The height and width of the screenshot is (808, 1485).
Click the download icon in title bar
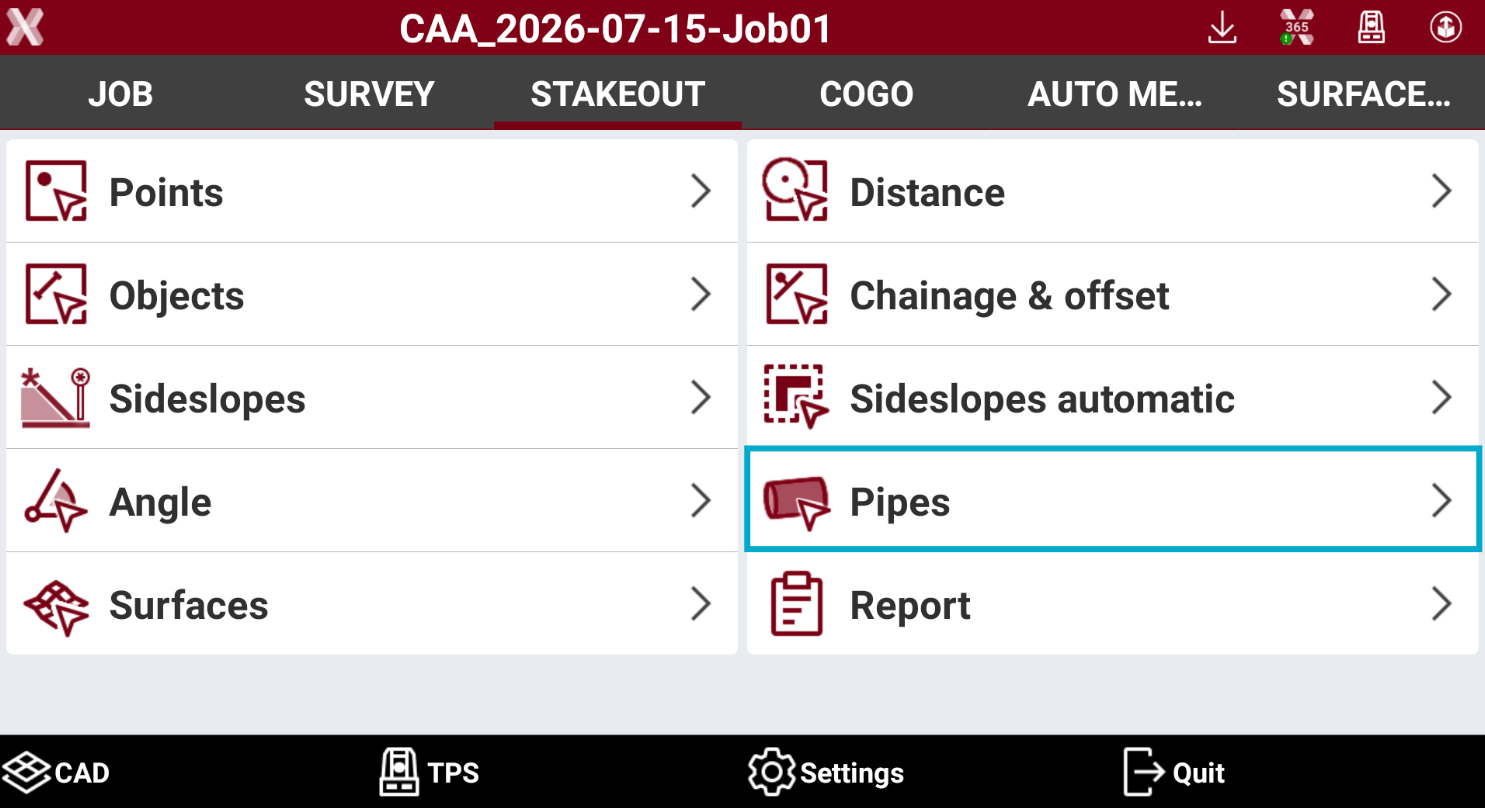click(1222, 28)
